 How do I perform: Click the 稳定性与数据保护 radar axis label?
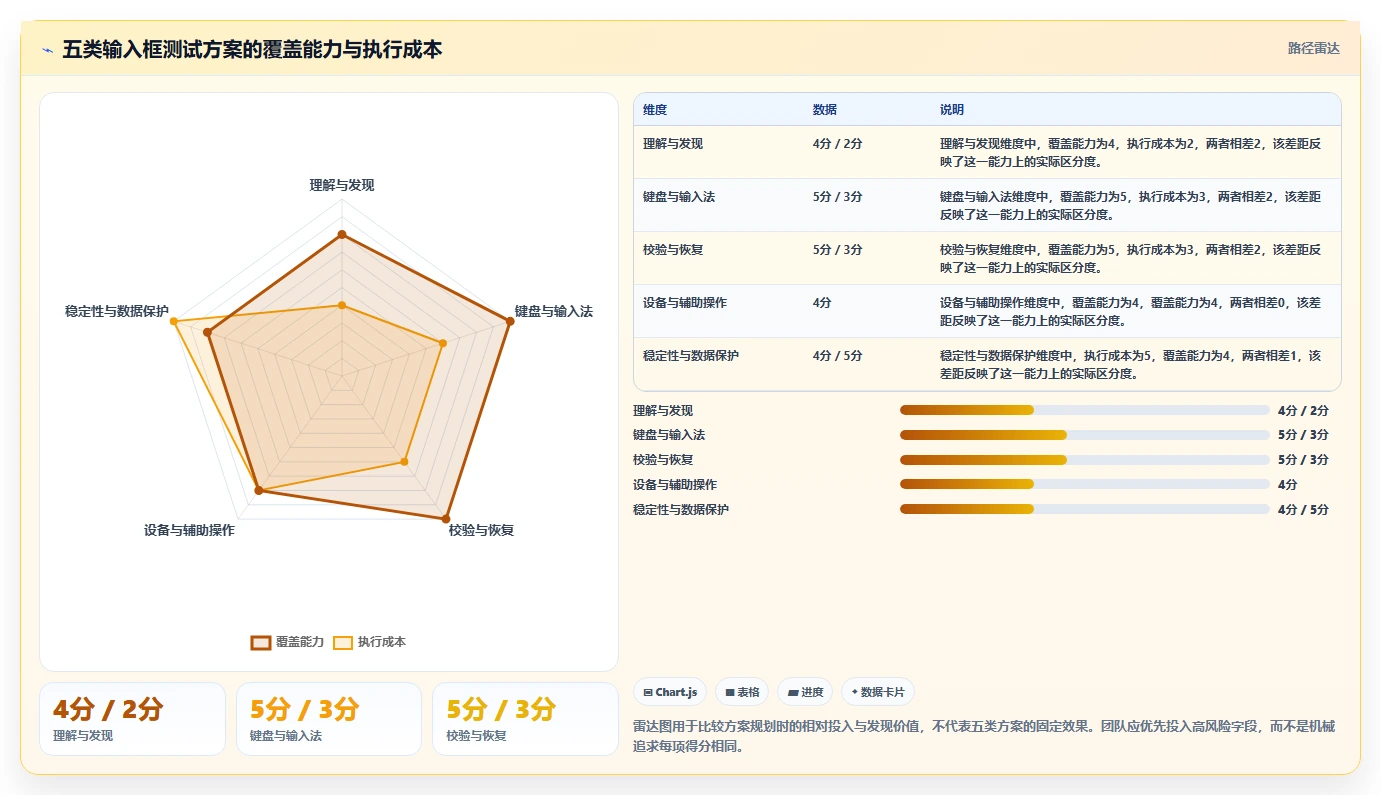click(x=117, y=311)
